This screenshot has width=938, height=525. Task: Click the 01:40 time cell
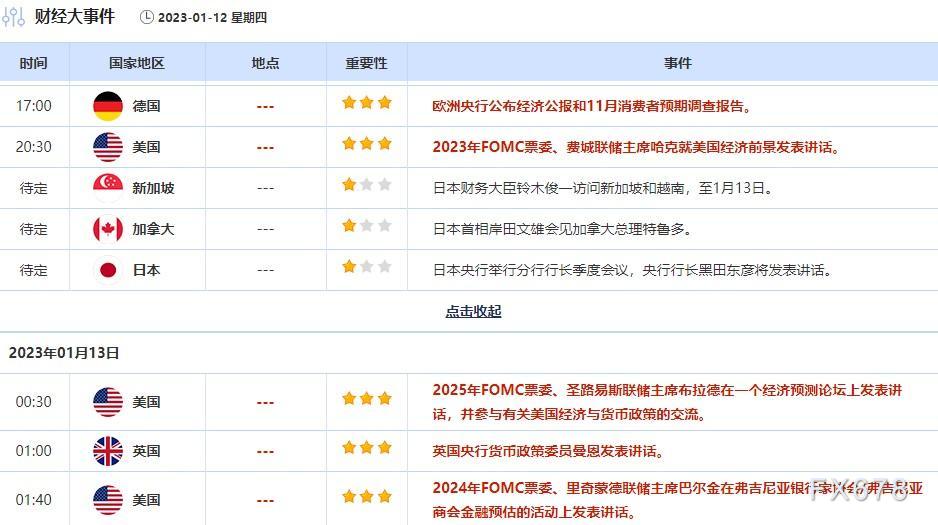coord(34,500)
